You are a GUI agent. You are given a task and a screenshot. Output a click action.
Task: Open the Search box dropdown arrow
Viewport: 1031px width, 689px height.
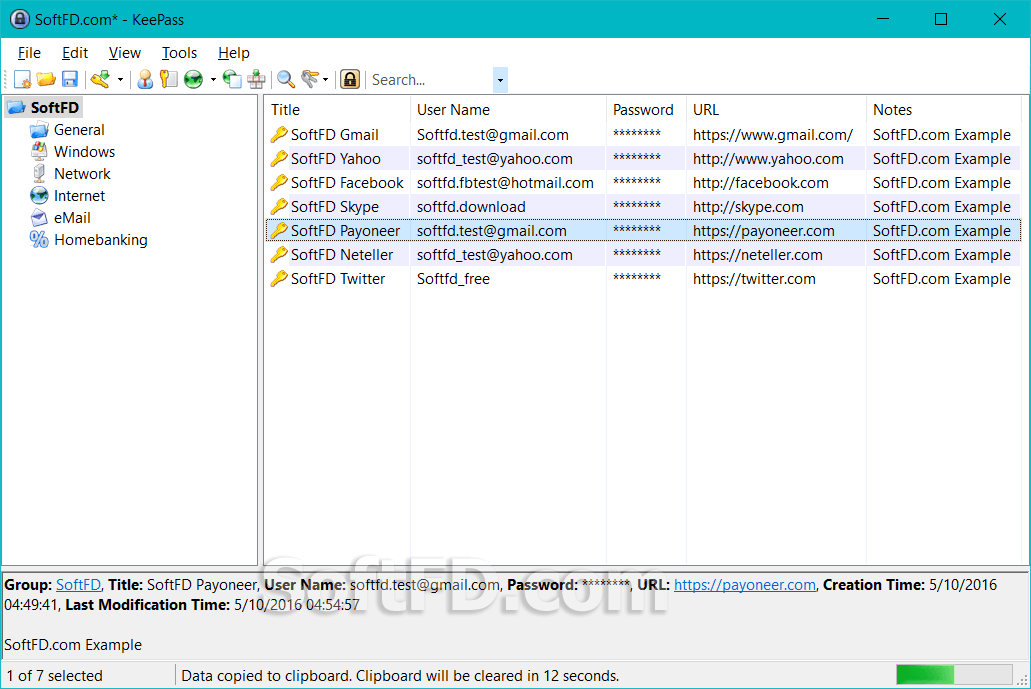(x=500, y=80)
